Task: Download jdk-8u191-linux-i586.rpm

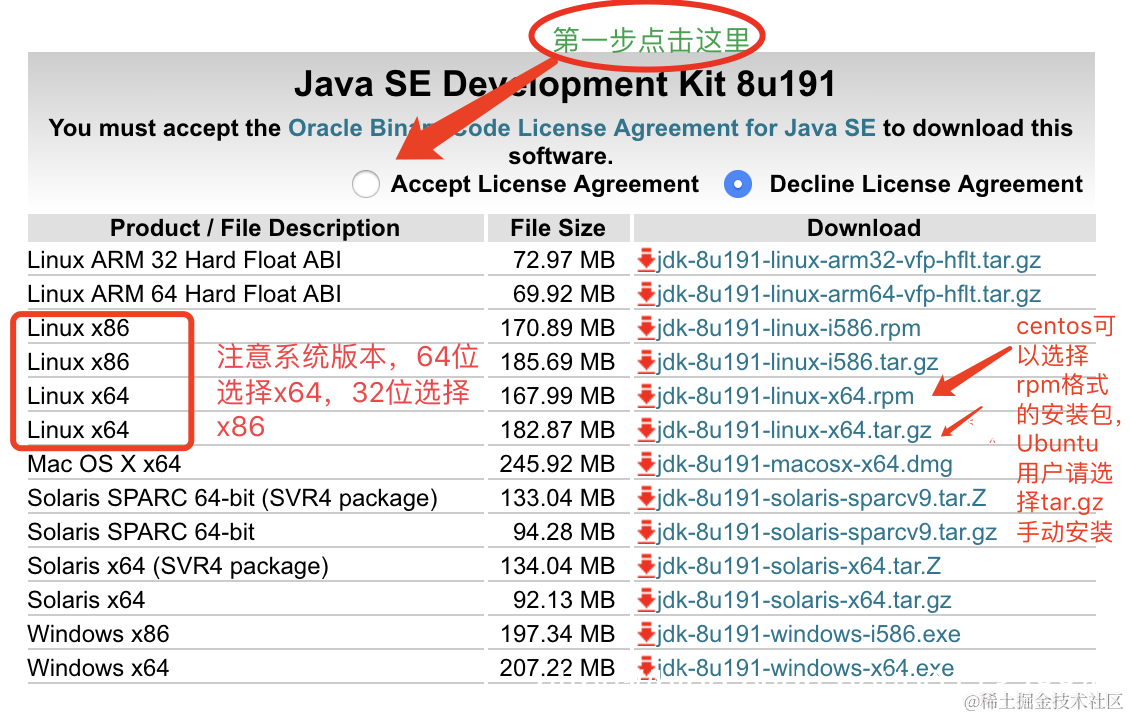Action: [x=788, y=328]
